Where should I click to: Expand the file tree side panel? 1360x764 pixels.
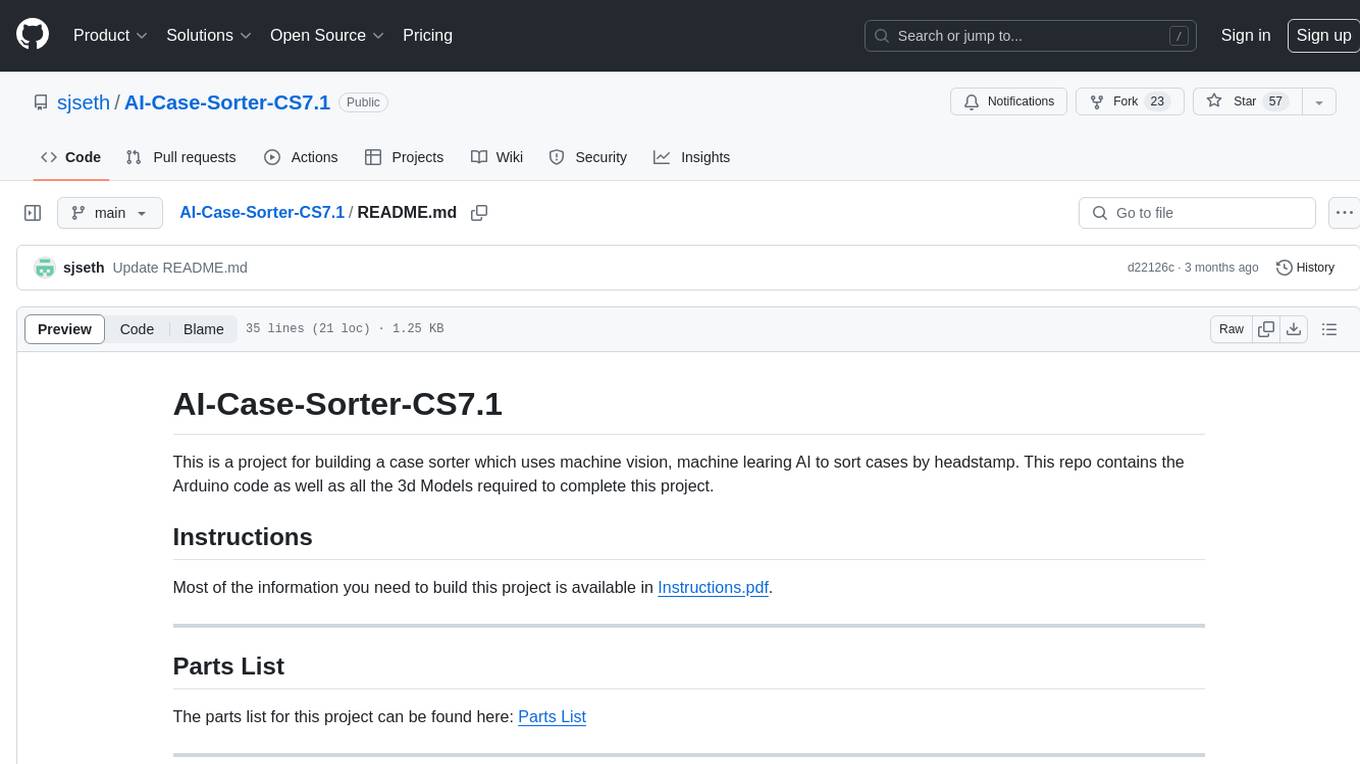pyautogui.click(x=32, y=213)
